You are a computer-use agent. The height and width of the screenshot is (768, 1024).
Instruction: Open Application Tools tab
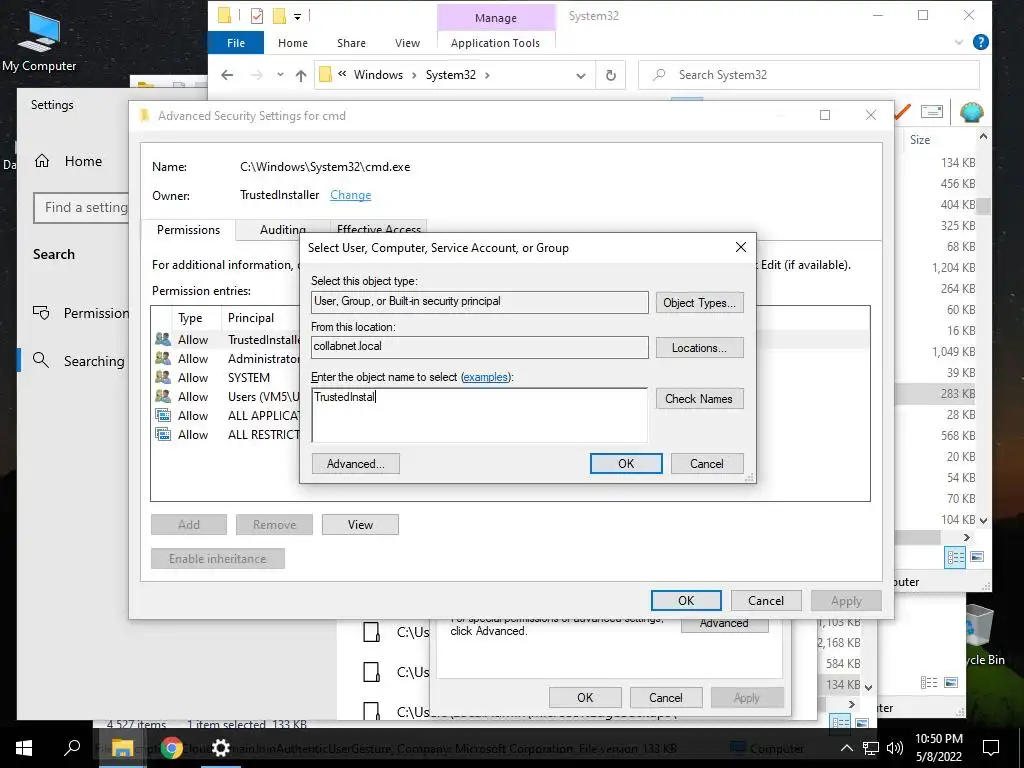(x=495, y=43)
